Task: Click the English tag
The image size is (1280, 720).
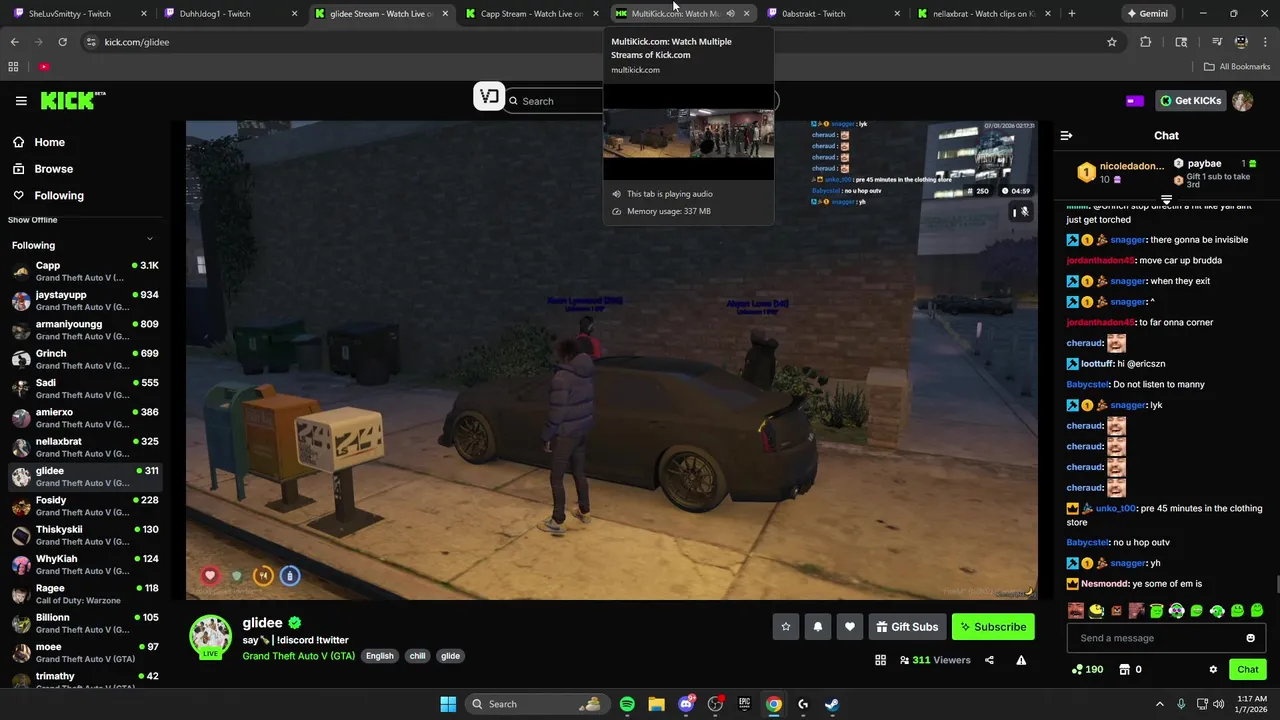Action: [379, 656]
